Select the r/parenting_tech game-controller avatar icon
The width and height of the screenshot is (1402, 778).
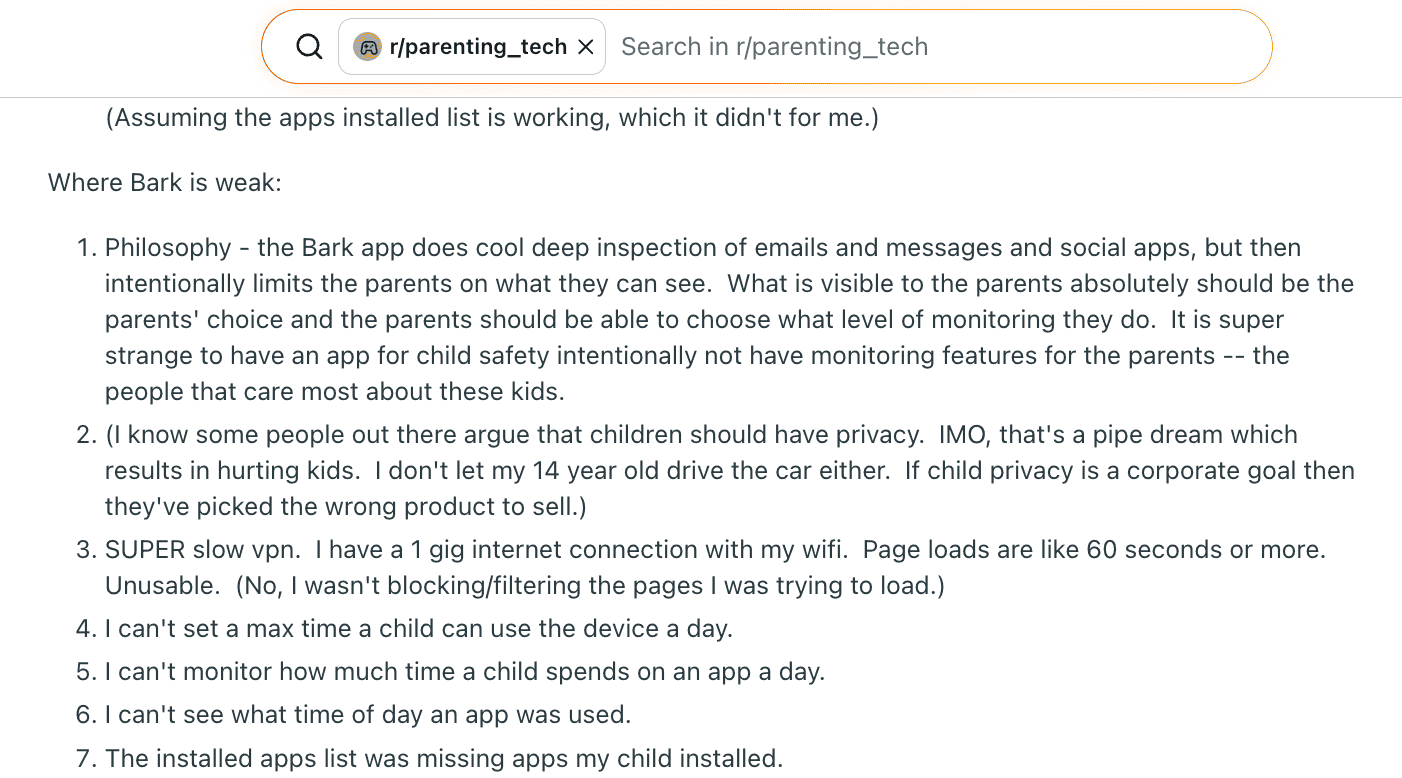tap(367, 46)
